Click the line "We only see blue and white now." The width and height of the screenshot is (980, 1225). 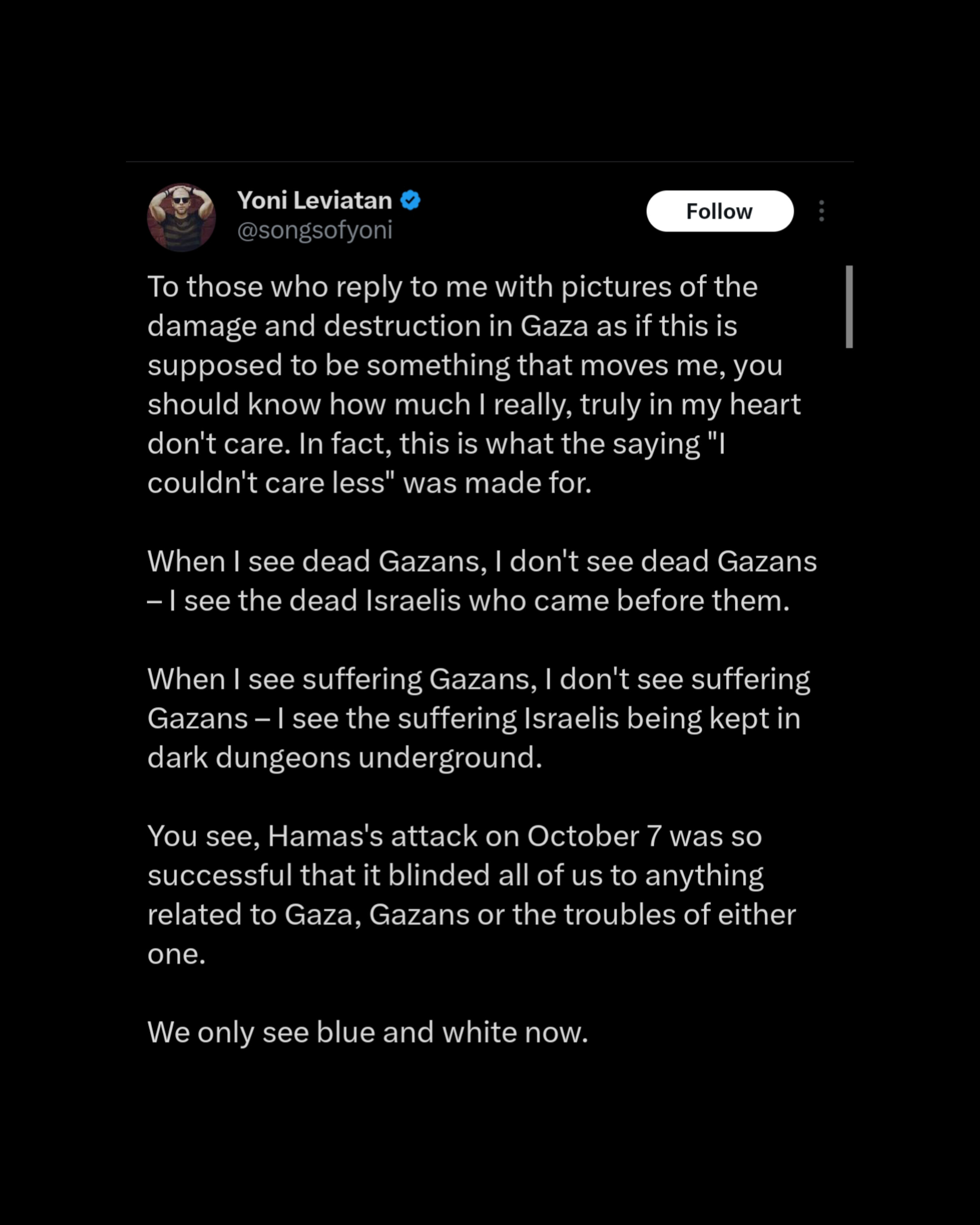tap(368, 1032)
